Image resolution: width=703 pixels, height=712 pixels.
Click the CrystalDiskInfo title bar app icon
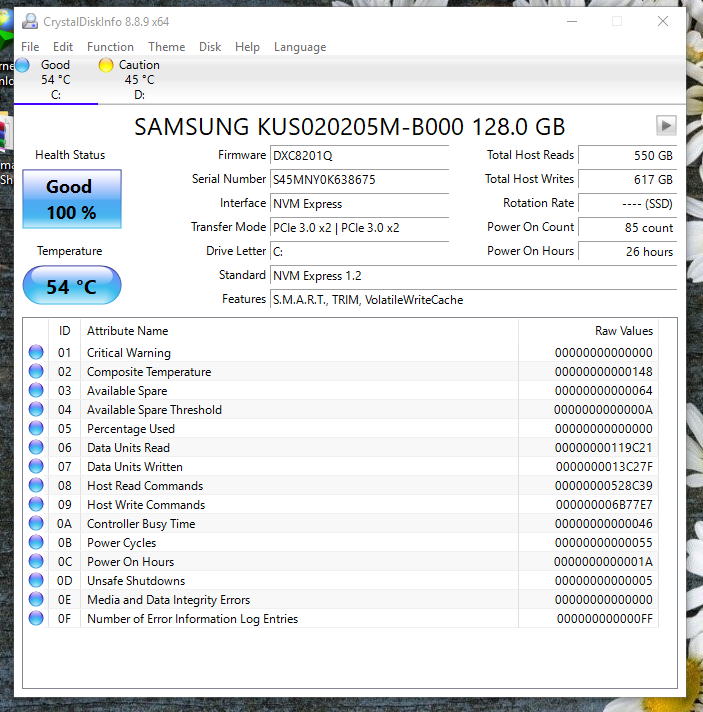[x=30, y=21]
